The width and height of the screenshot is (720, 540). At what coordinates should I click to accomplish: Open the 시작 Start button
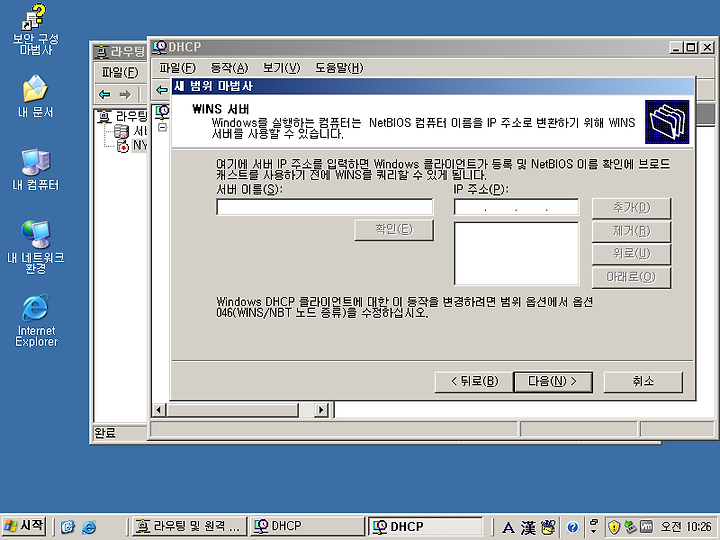click(x=24, y=526)
